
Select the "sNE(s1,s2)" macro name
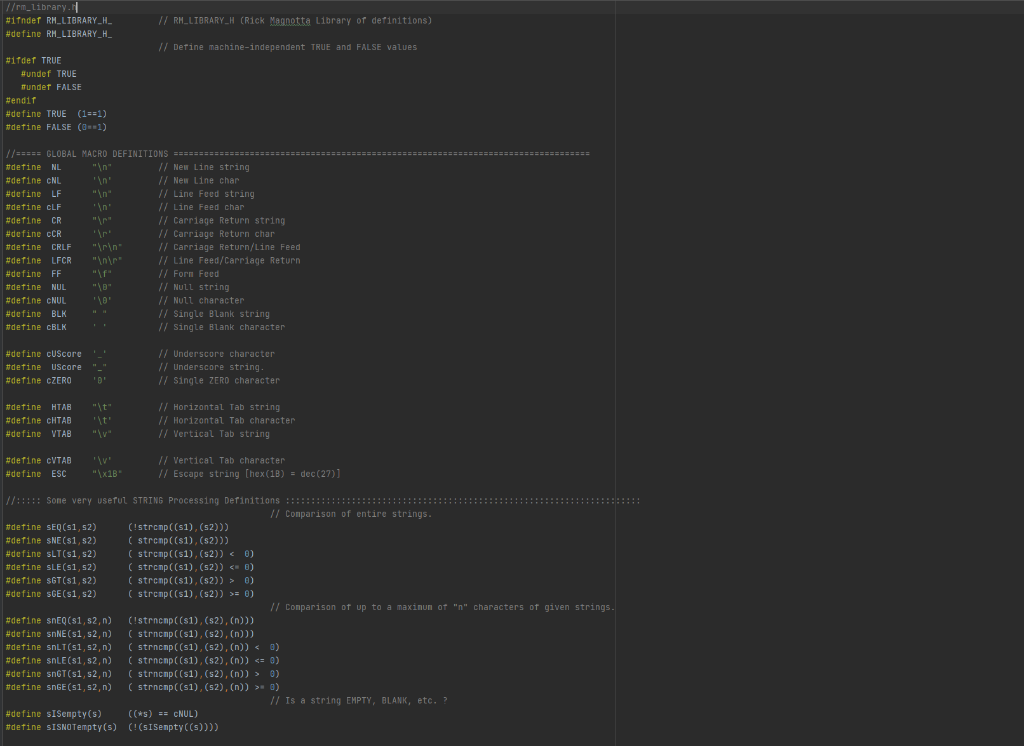(71, 541)
